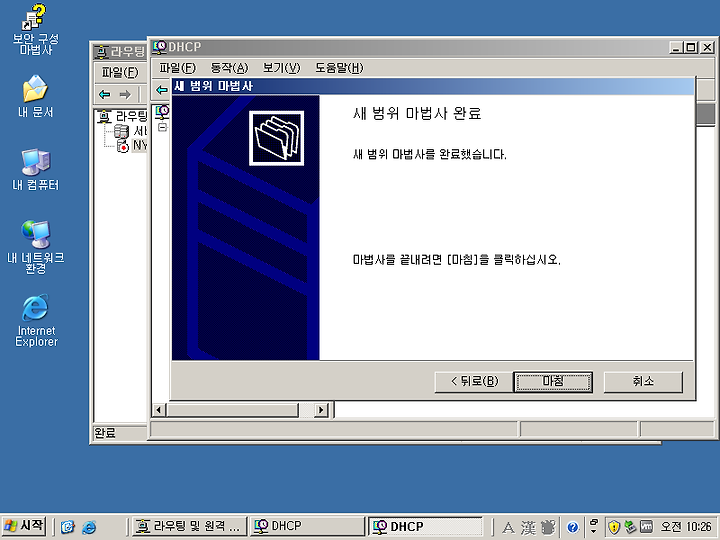Open the 보안 구성 마법사 desktop icon
The image size is (720, 540).
(x=35, y=29)
